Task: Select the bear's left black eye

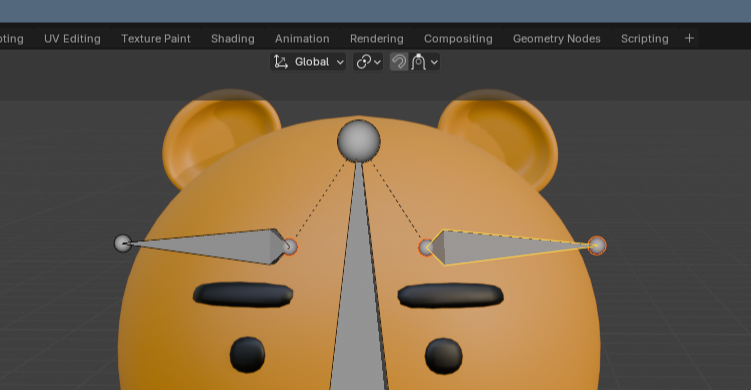Action: (247, 355)
